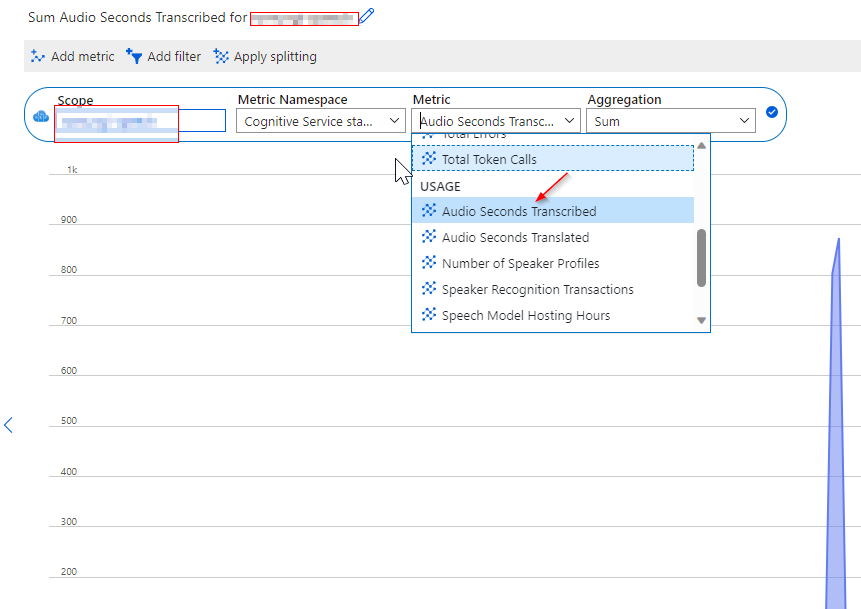
Task: Click the metric list scrollbar thumb
Action: [x=701, y=258]
